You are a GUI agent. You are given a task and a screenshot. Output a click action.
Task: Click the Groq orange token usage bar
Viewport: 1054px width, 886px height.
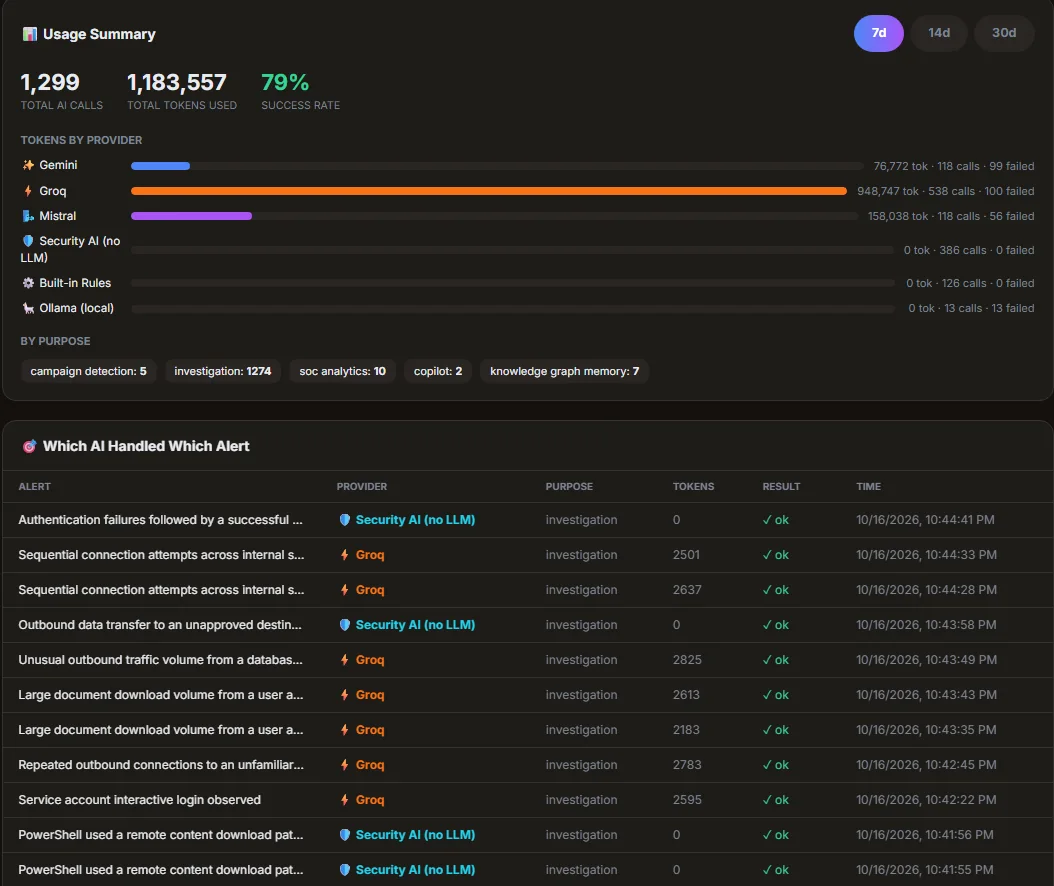pyautogui.click(x=489, y=191)
